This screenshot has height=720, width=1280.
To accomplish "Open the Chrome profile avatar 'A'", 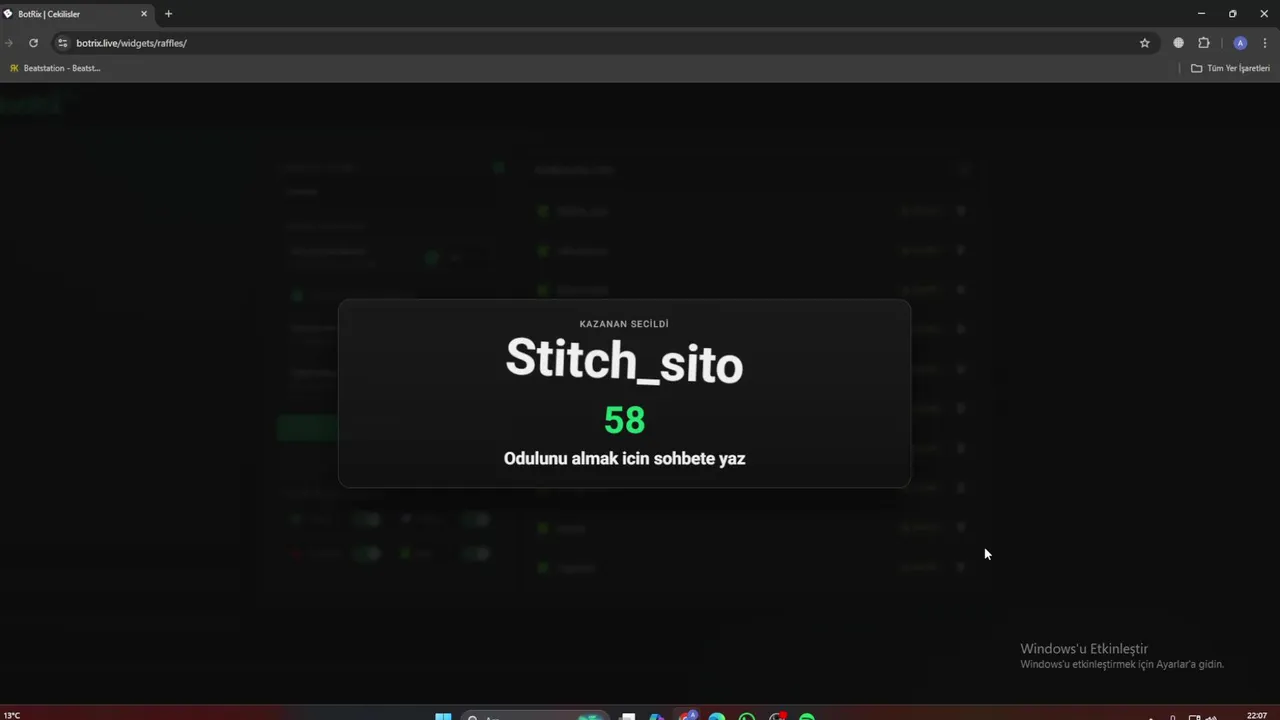I will tap(1240, 43).
